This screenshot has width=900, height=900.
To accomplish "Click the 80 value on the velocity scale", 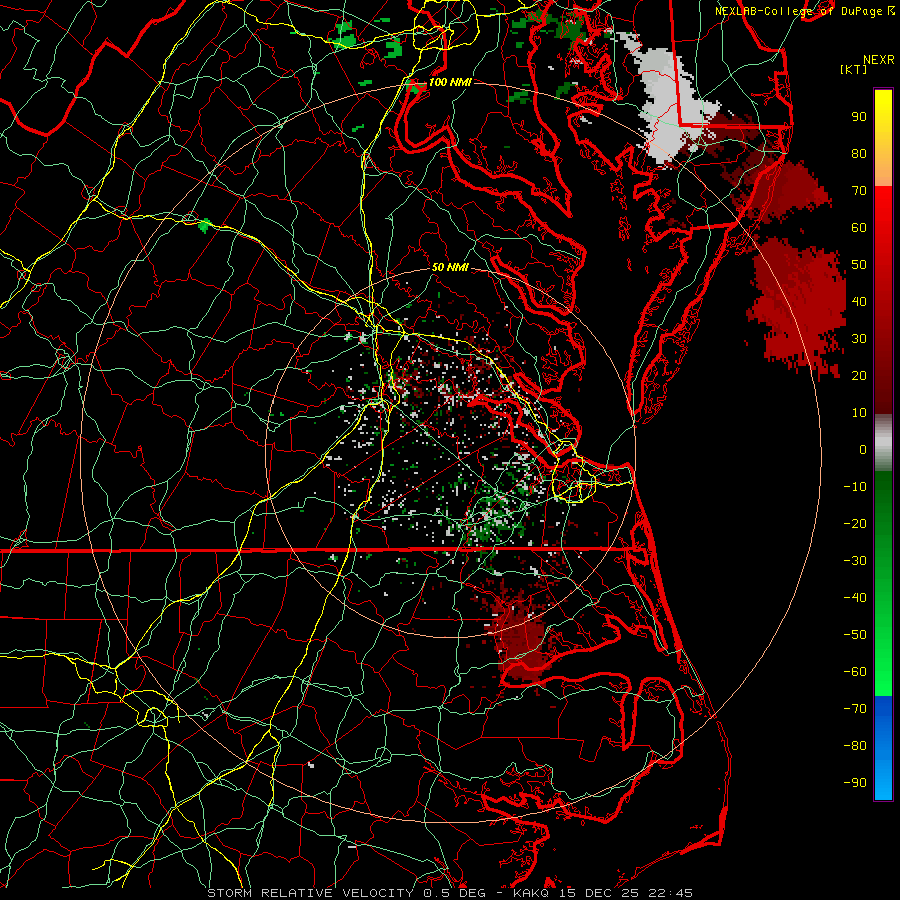I will pyautogui.click(x=859, y=153).
